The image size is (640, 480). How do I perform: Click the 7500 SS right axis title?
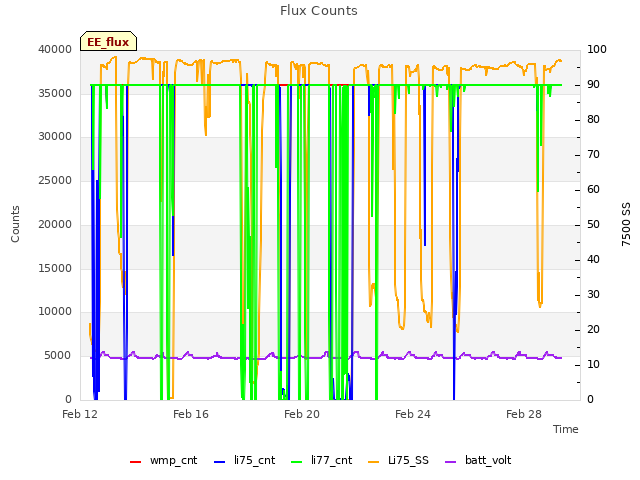click(x=626, y=224)
